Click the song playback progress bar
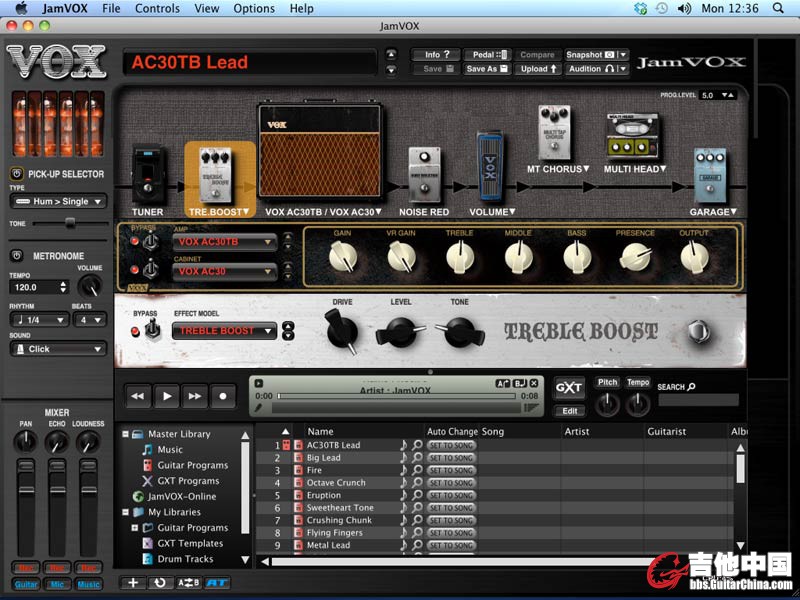Image resolution: width=800 pixels, height=600 pixels. 397,396
